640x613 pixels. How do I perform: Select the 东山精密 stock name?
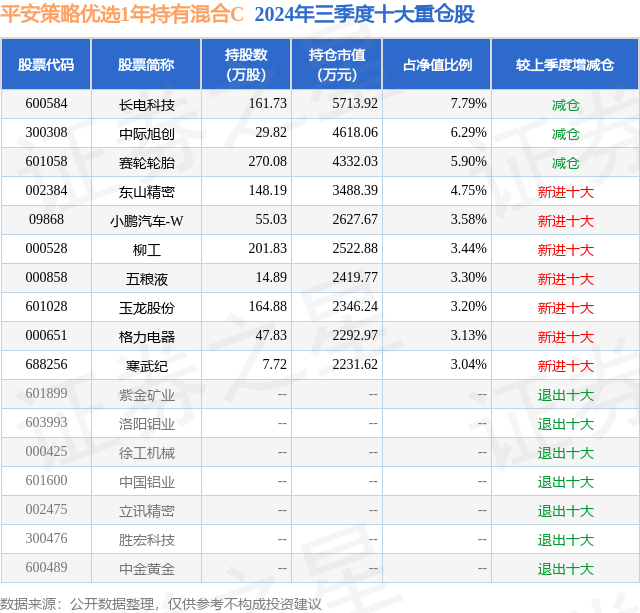pyautogui.click(x=147, y=192)
